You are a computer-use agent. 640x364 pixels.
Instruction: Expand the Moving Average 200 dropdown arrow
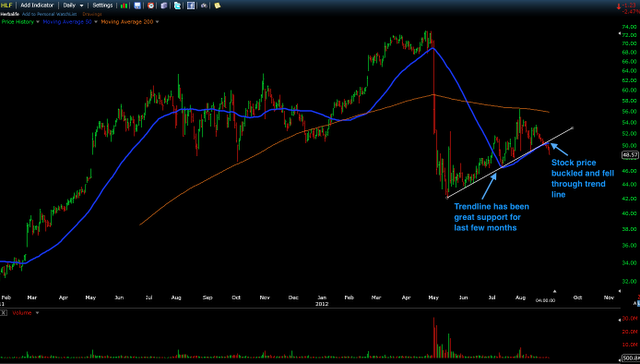pos(157,22)
